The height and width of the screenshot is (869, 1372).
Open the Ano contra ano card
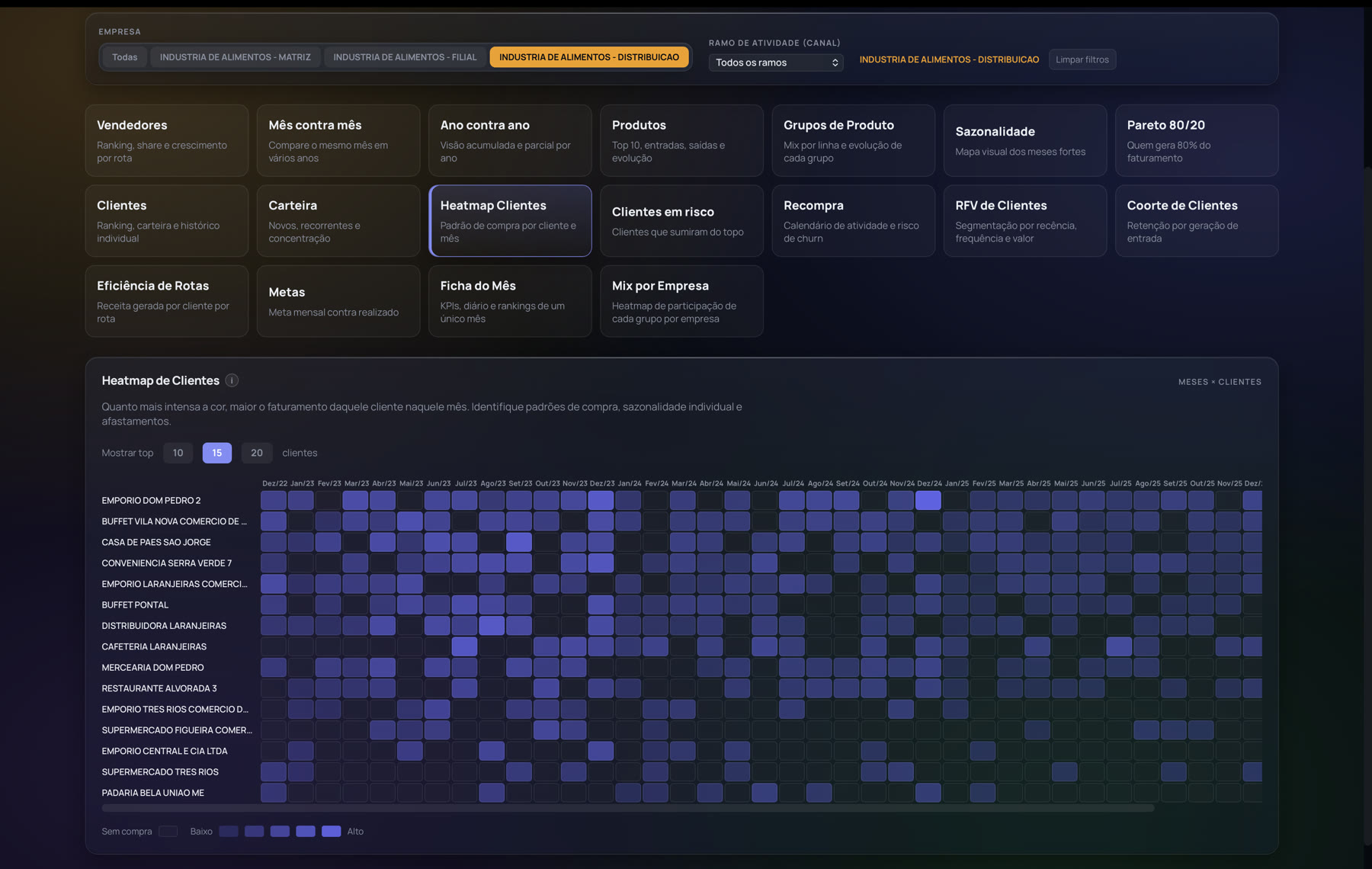510,141
